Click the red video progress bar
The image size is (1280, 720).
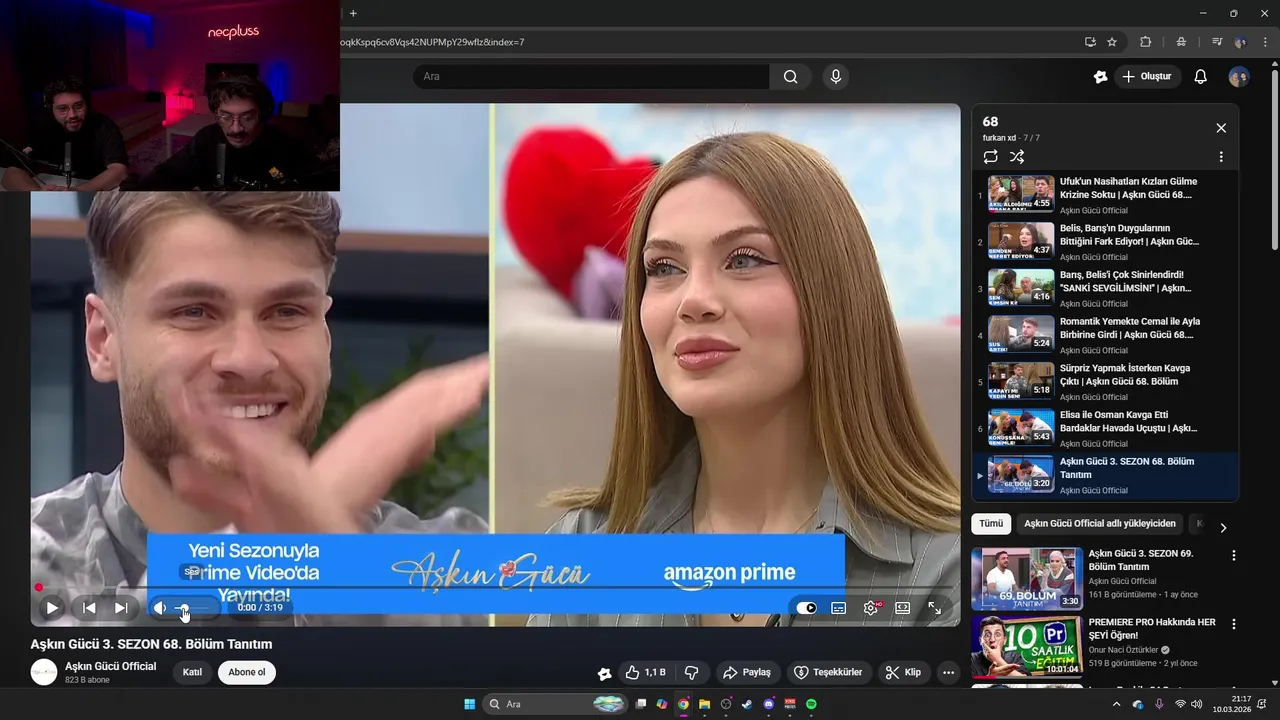pyautogui.click(x=495, y=587)
